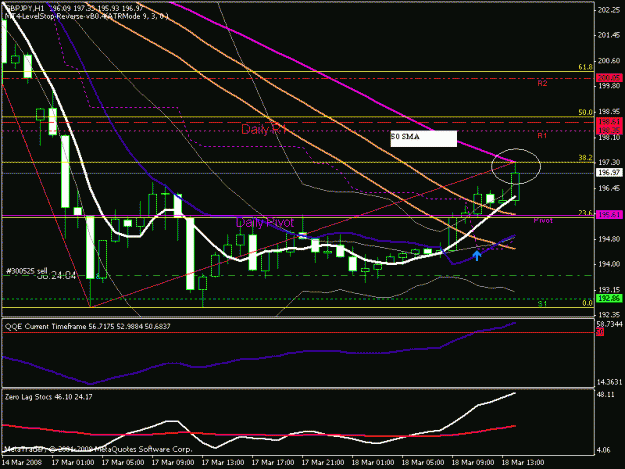Select the MT4-LevelStop-Reverse indicator label

(86, 16)
